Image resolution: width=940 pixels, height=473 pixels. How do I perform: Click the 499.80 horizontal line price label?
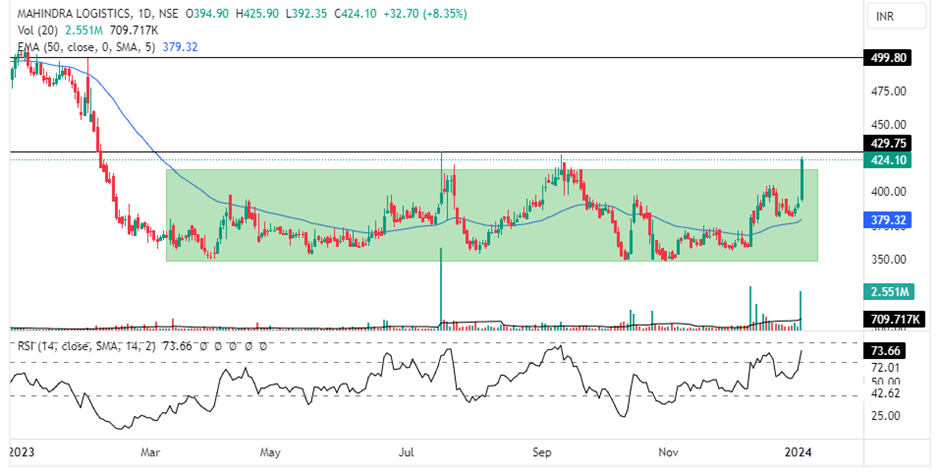[x=889, y=58]
